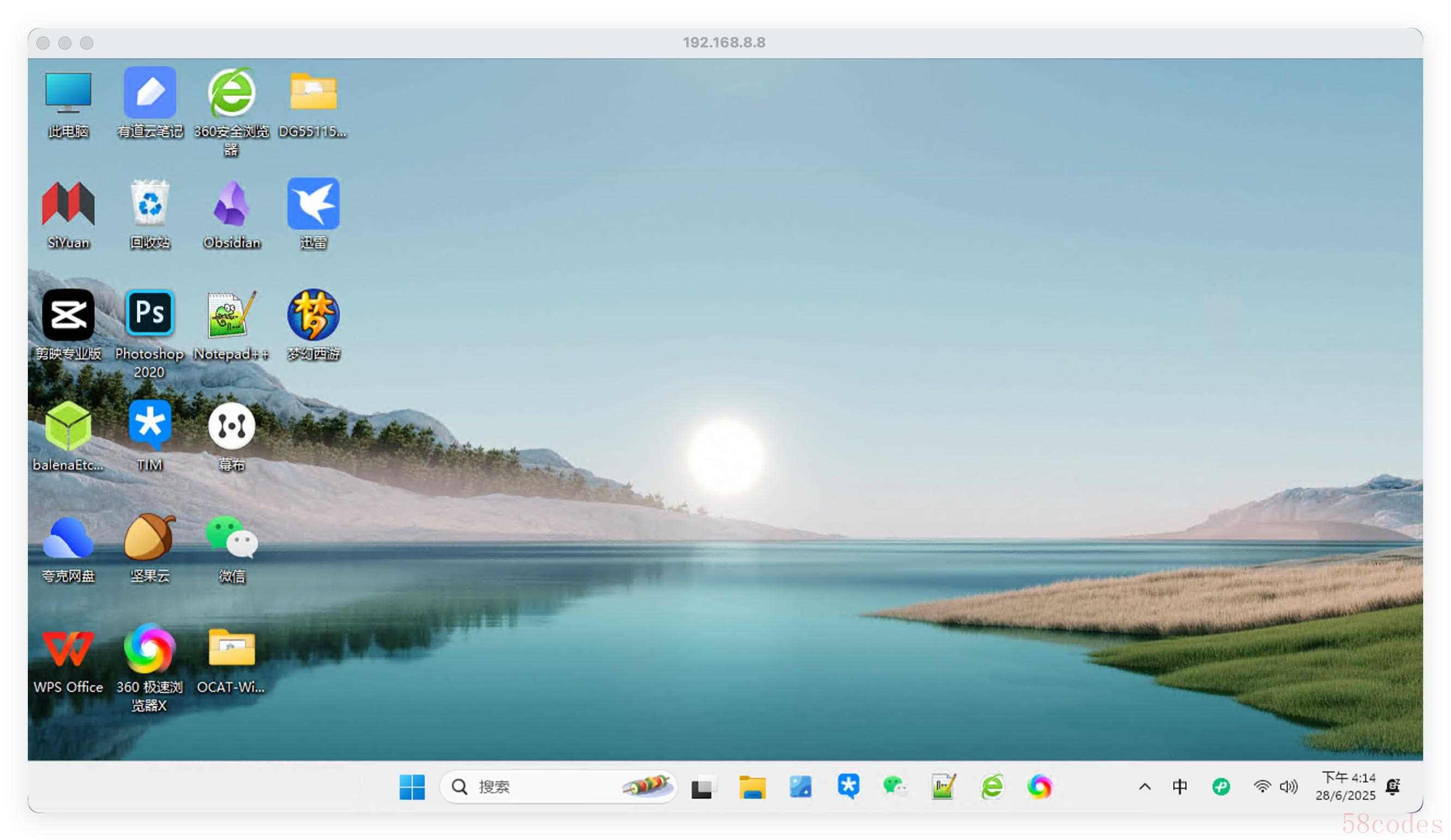Select the 360 极速浏览器X desktop icon
1451x840 pixels.
(150, 668)
